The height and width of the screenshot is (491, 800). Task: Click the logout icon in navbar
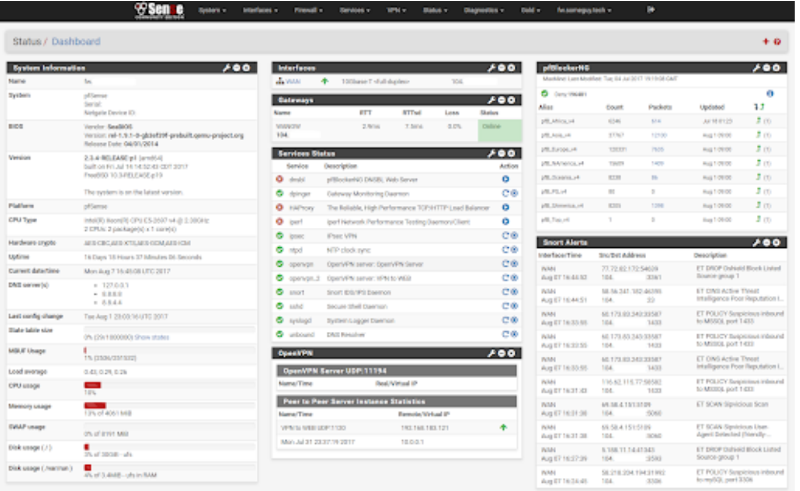(651, 9)
